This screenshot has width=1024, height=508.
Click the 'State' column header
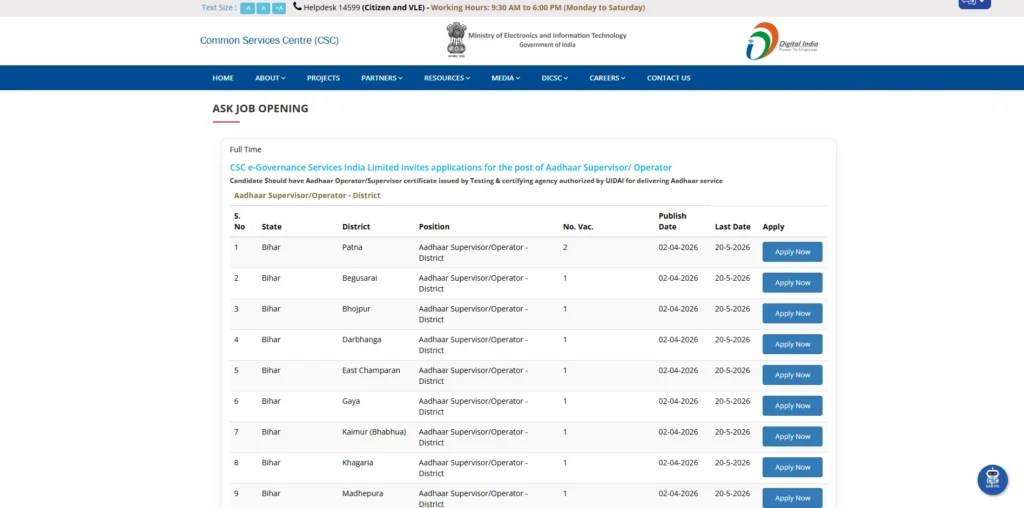pos(272,227)
